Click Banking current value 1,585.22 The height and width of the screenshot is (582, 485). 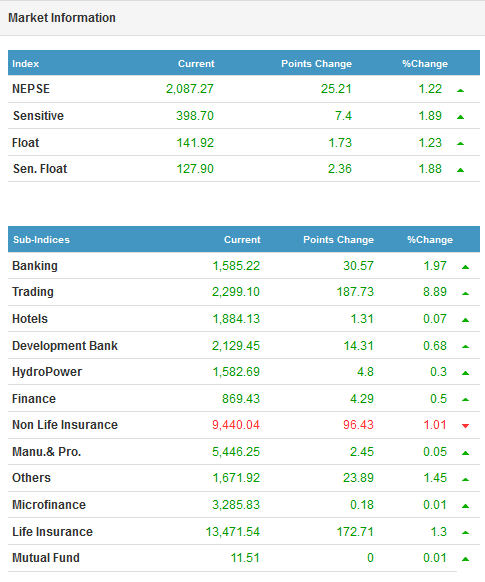[x=236, y=266]
